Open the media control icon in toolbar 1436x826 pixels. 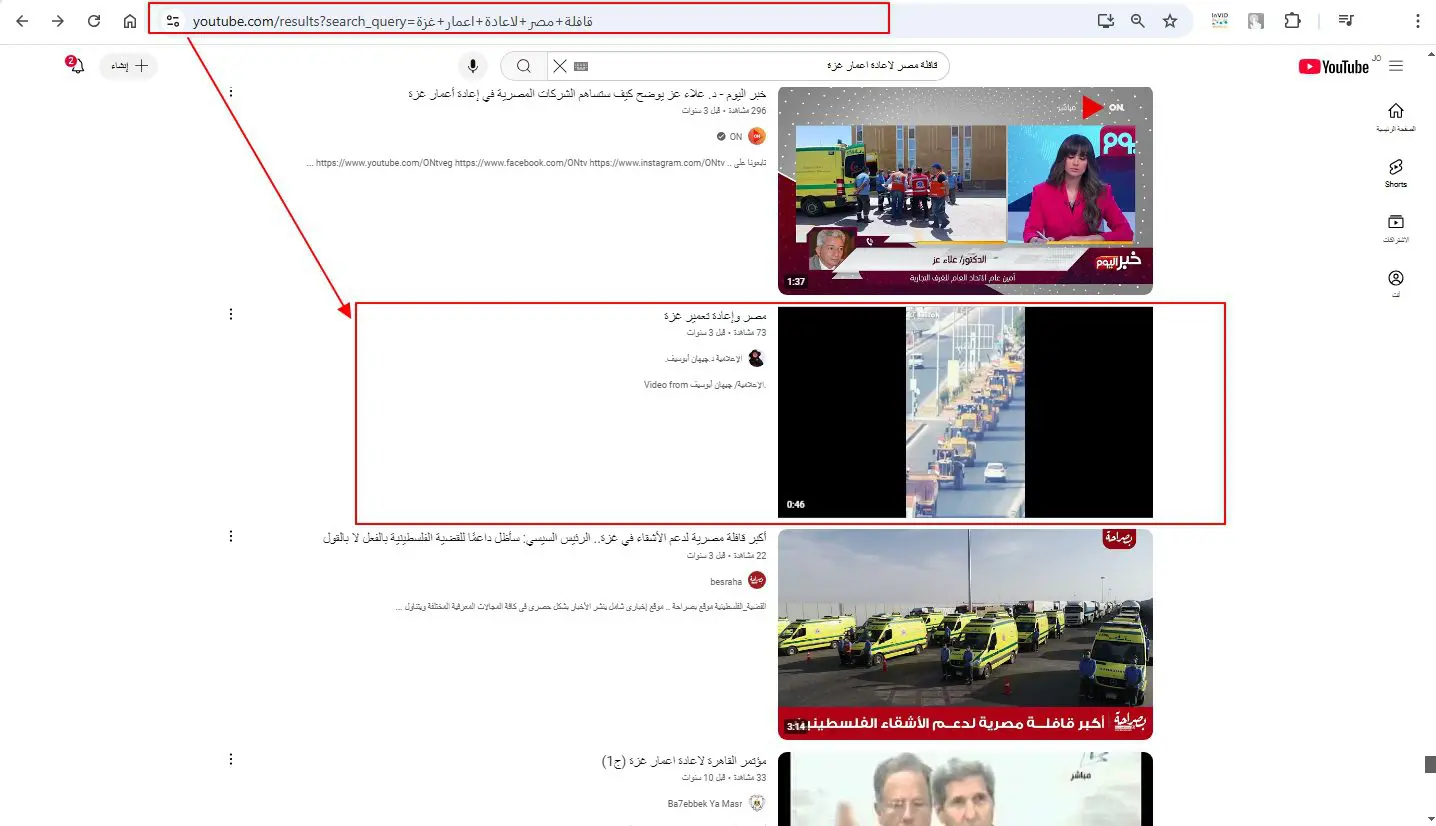coord(1346,20)
